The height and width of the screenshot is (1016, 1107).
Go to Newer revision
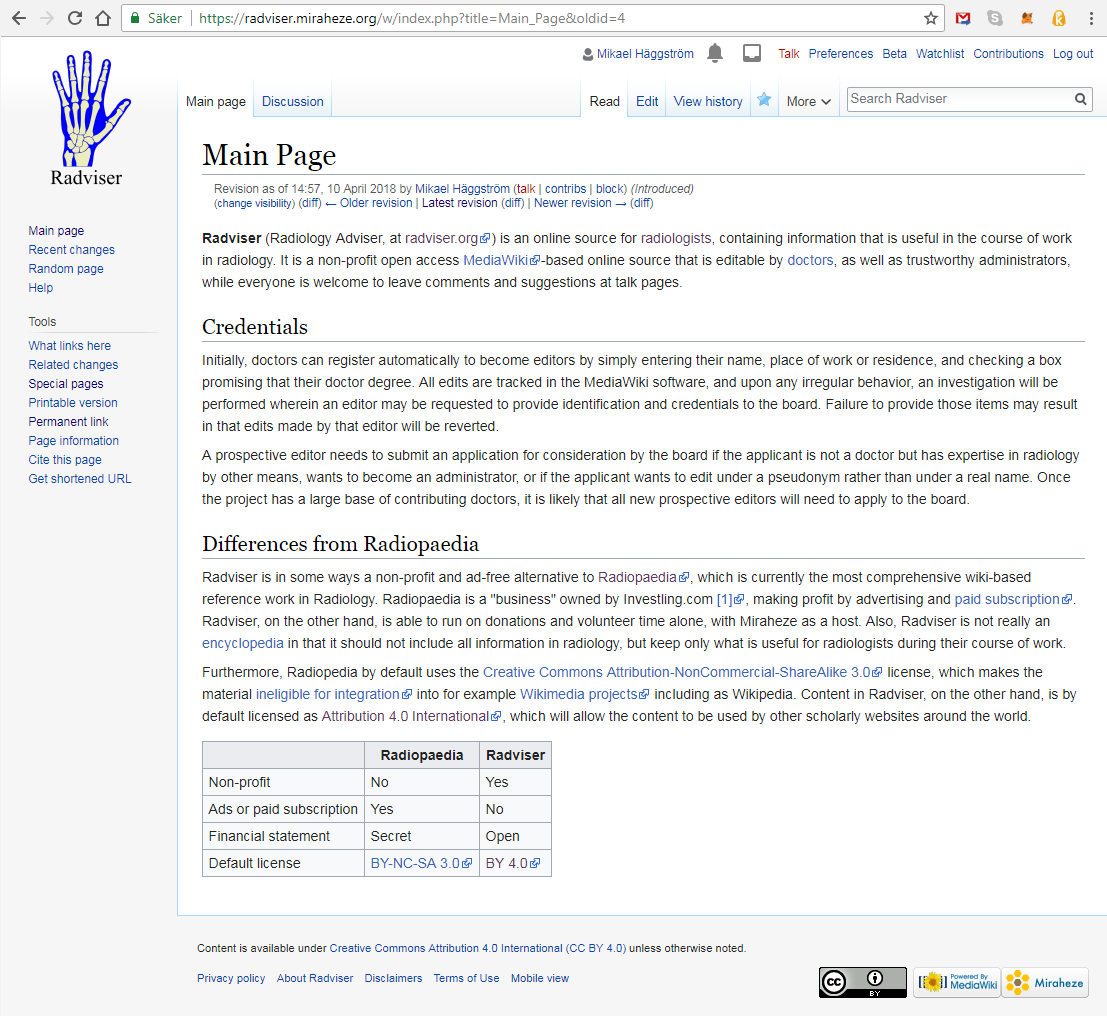click(580, 203)
